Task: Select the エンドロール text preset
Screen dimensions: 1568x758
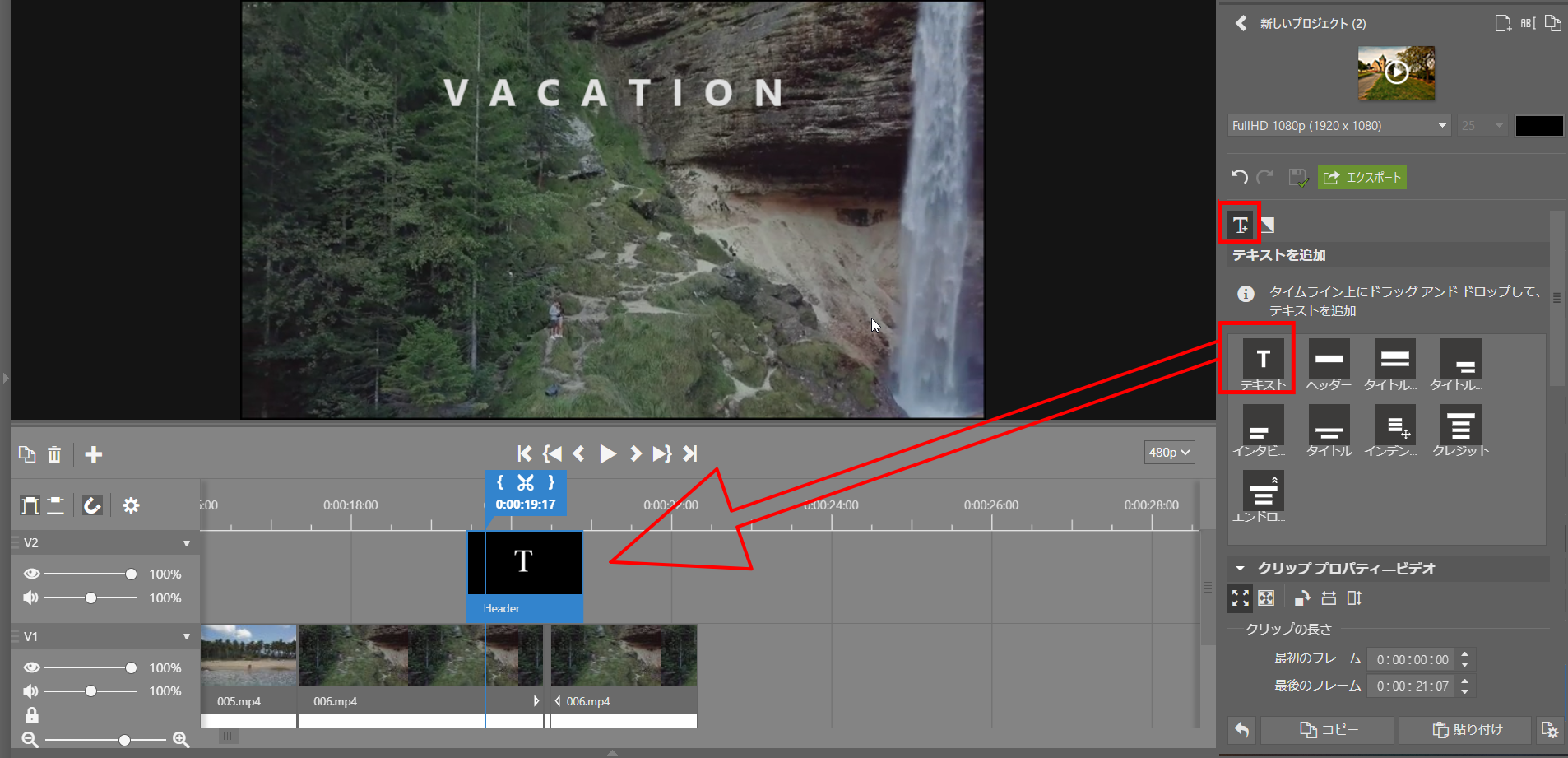Action: 1263,496
